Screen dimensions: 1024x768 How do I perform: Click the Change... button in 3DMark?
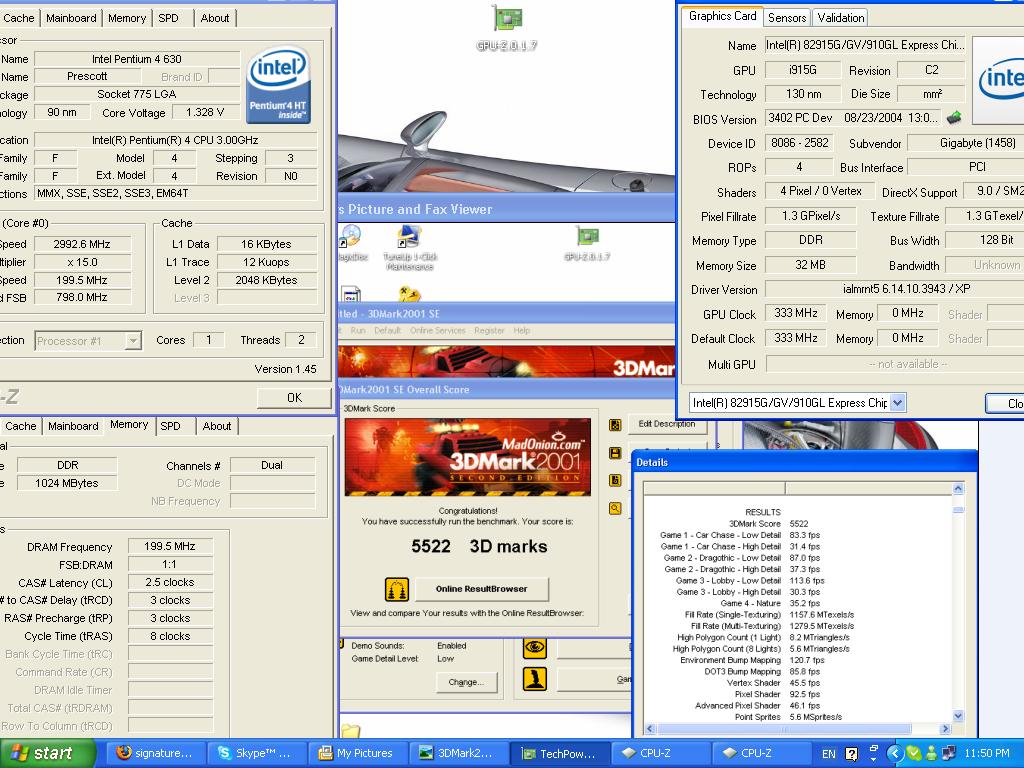coord(466,682)
